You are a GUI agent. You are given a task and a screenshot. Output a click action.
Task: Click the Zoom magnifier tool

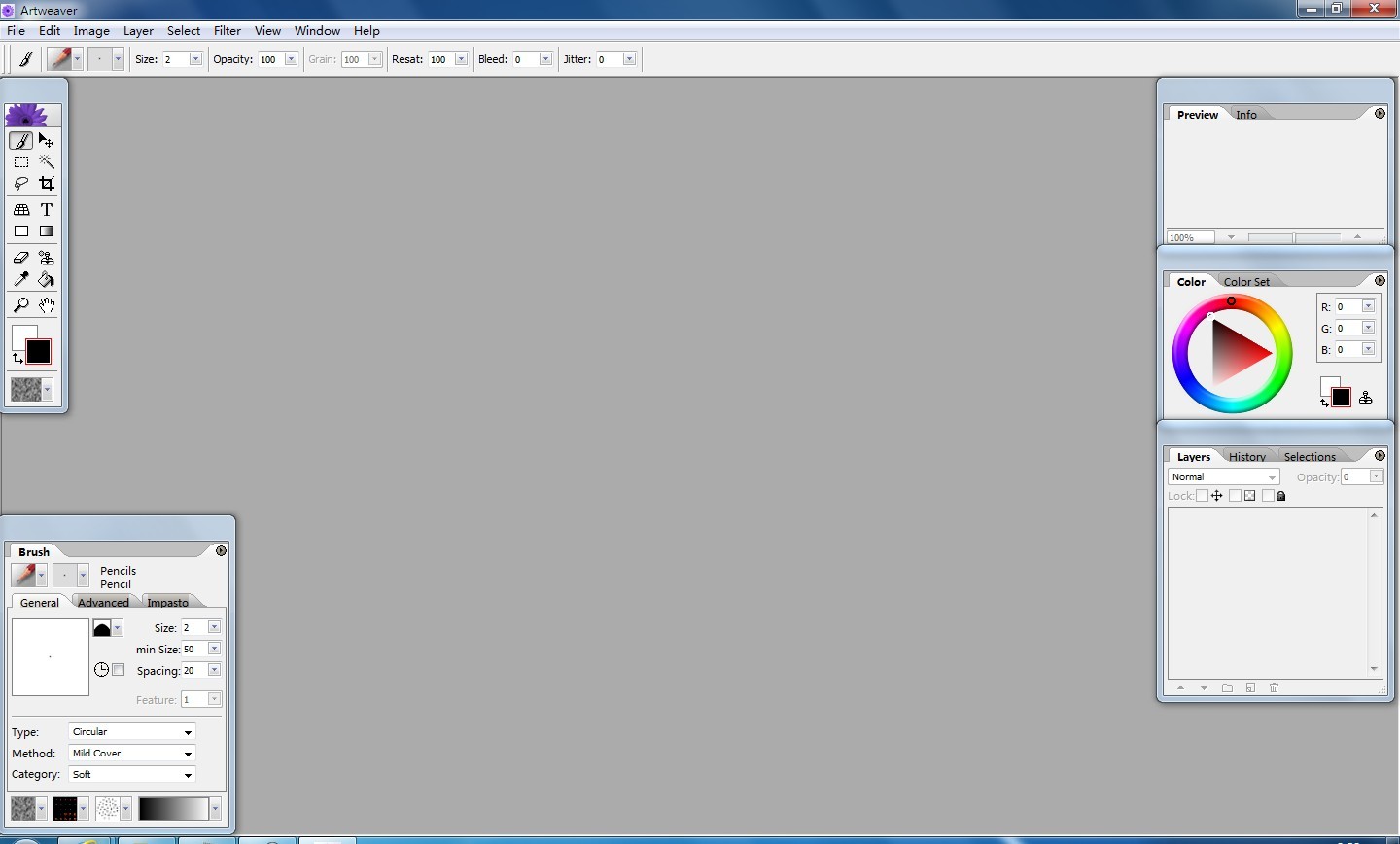21,305
